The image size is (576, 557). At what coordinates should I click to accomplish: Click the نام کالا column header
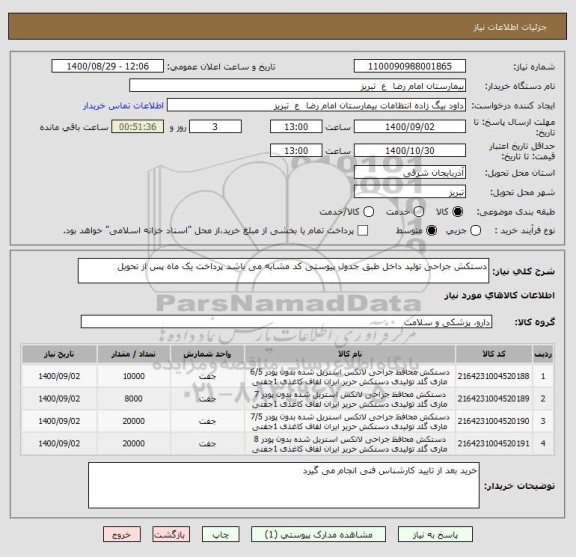coord(350,354)
